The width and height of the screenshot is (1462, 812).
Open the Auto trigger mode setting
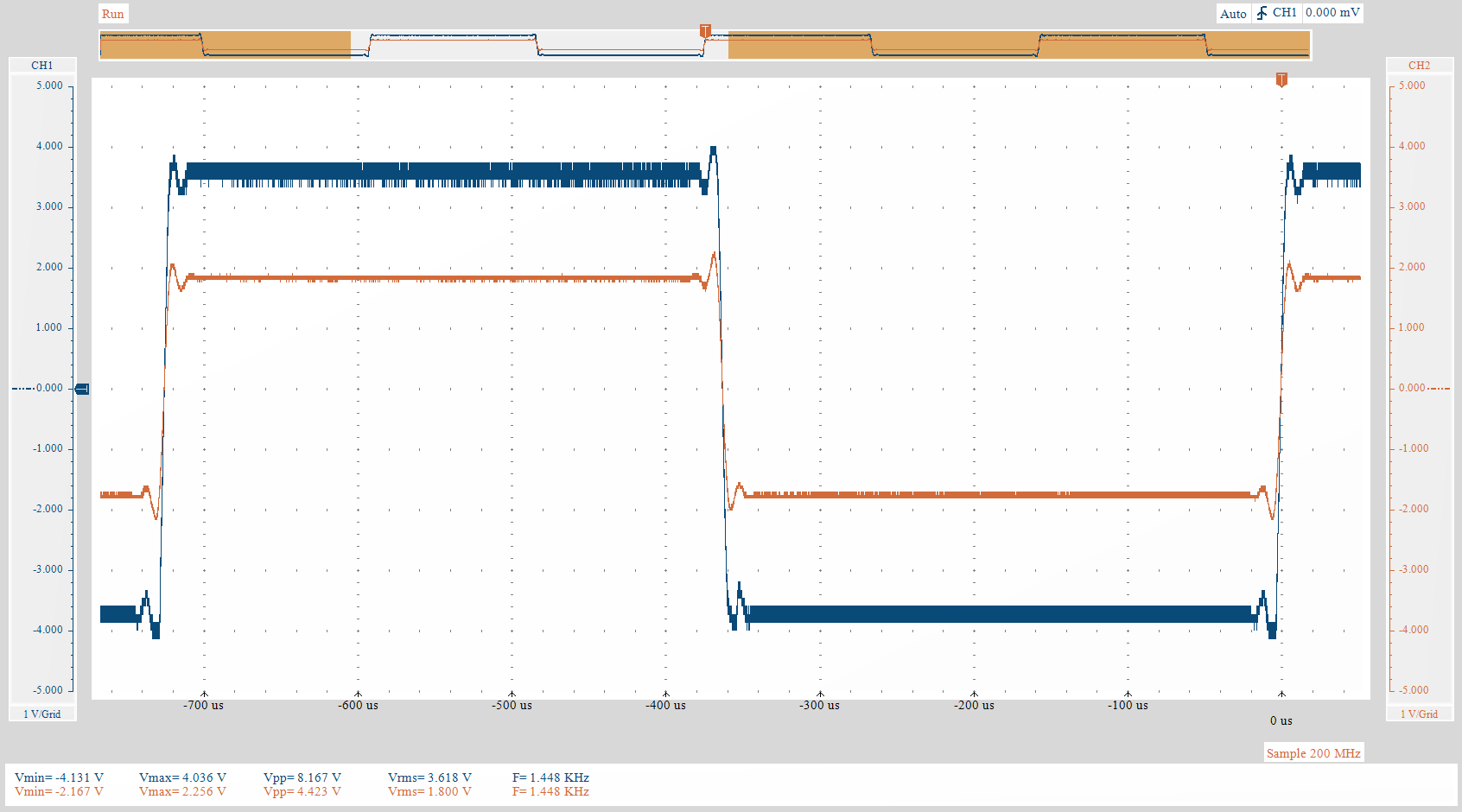pyautogui.click(x=1233, y=14)
